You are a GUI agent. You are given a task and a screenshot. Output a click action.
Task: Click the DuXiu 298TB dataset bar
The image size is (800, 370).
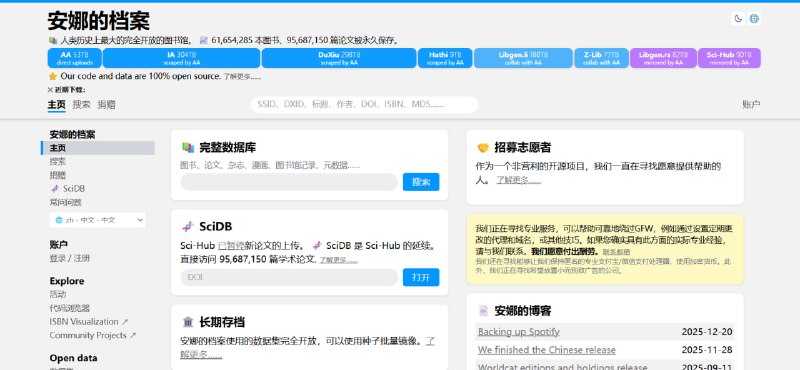pyautogui.click(x=339, y=58)
